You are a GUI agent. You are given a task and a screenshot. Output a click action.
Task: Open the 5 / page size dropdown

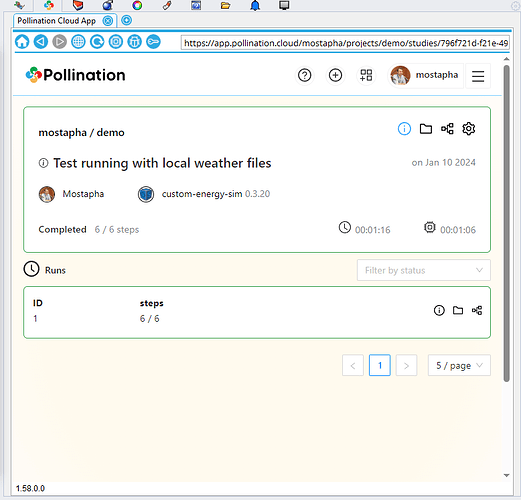coord(459,365)
